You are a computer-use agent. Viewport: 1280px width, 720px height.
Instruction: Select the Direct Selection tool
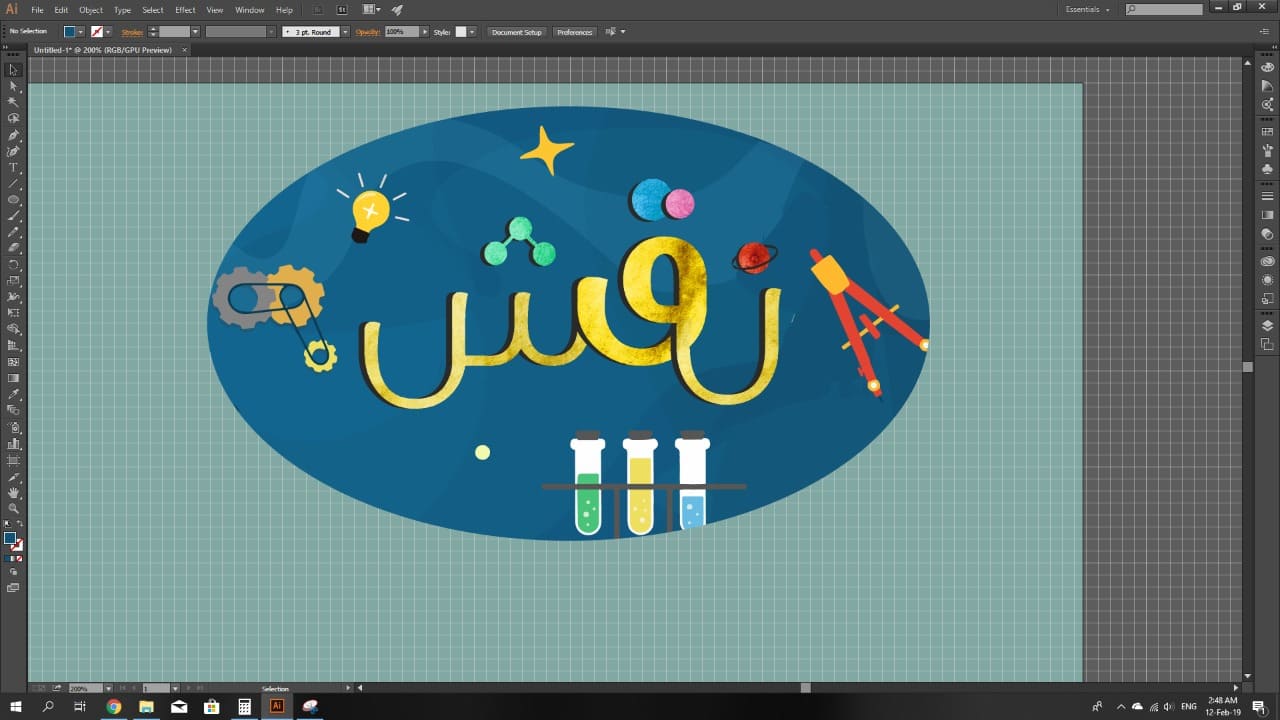[x=13, y=86]
